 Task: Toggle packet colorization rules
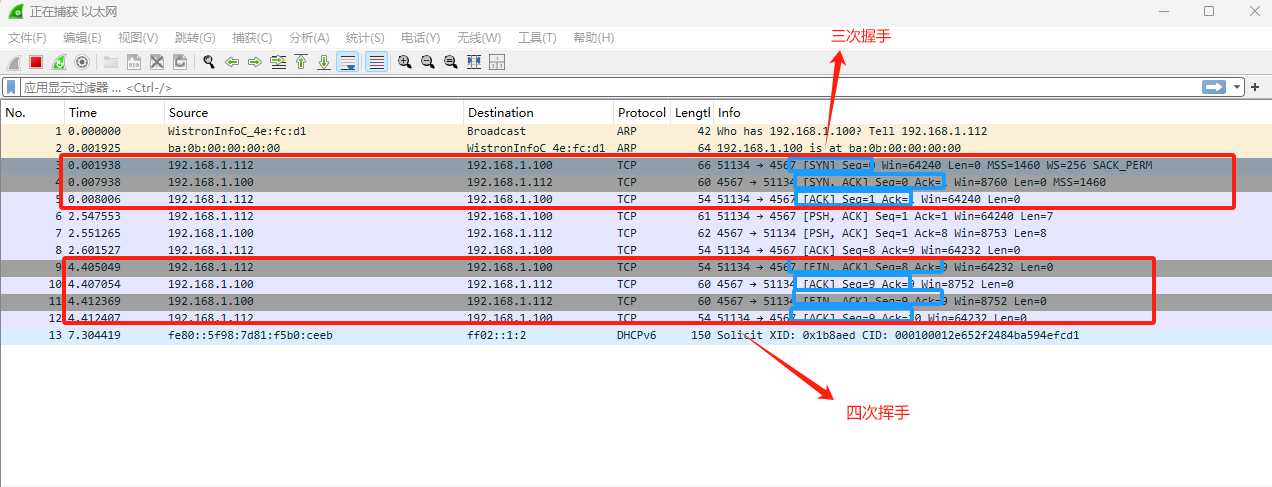click(376, 62)
